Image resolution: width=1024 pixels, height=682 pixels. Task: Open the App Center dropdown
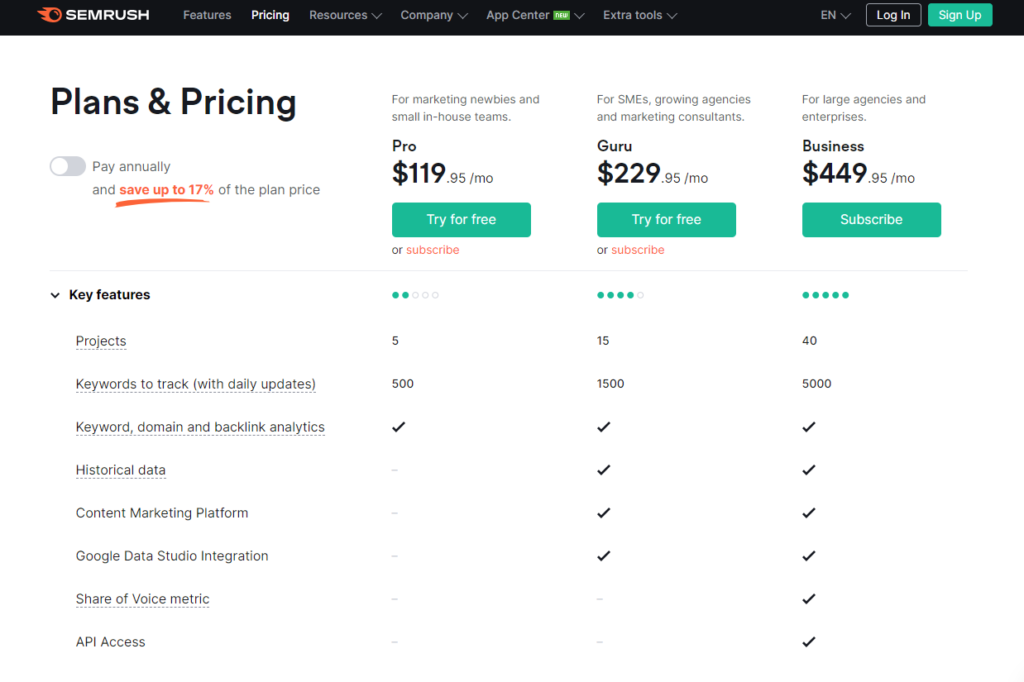pos(535,15)
